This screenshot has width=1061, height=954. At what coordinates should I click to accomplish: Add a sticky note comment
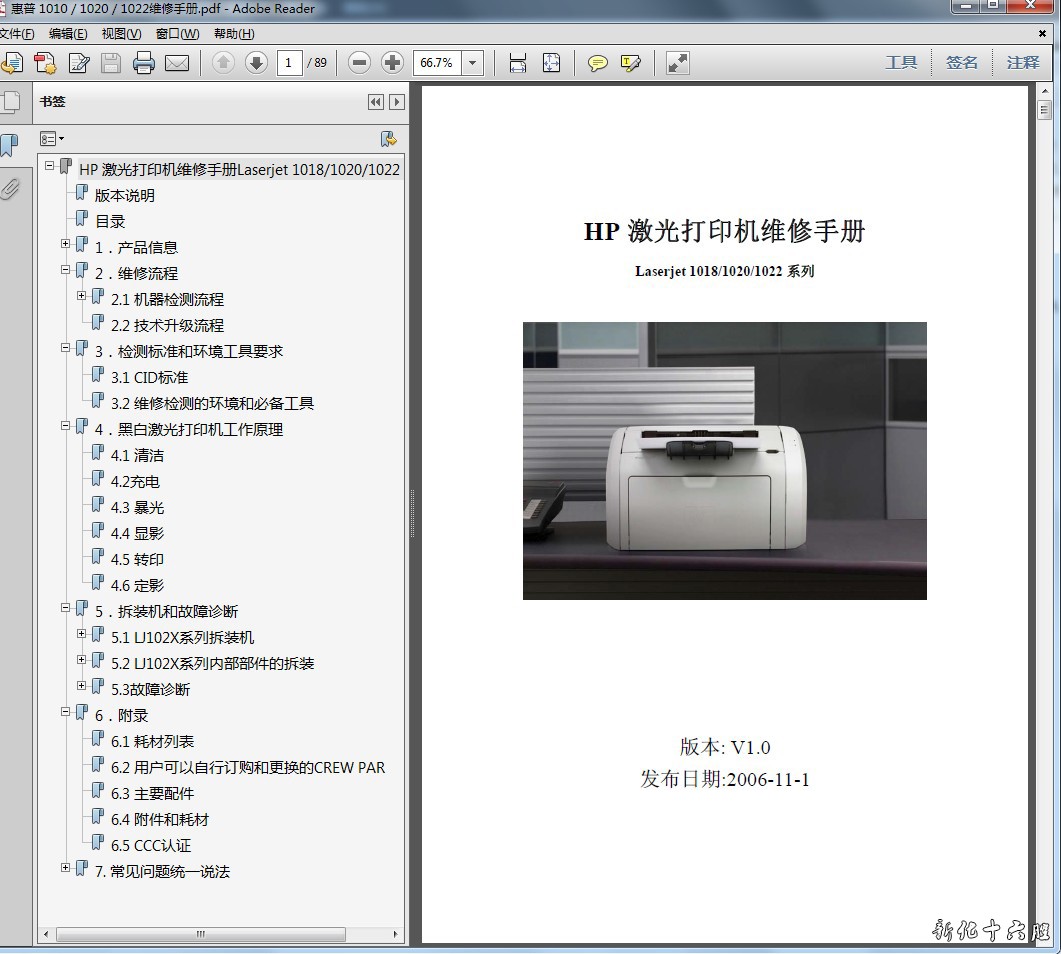pos(598,63)
